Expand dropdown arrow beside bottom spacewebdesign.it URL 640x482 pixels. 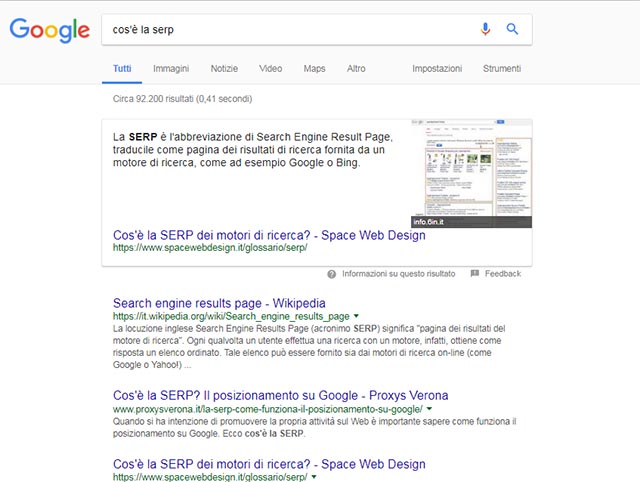click(x=314, y=476)
